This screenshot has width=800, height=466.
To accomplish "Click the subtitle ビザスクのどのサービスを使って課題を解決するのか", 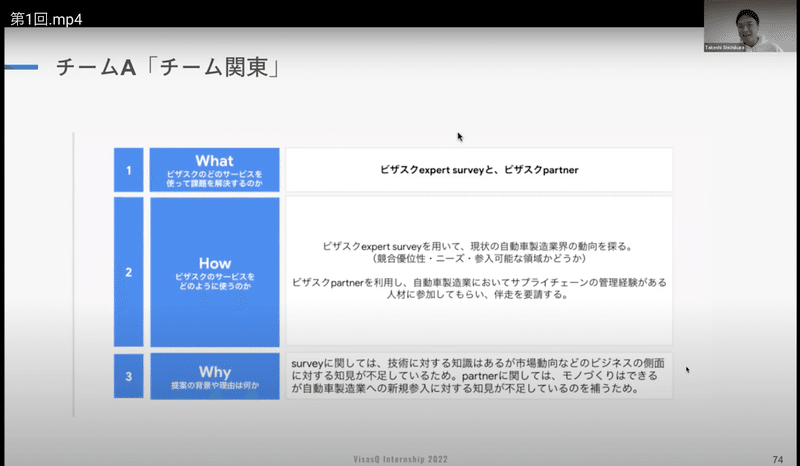I will [214, 179].
